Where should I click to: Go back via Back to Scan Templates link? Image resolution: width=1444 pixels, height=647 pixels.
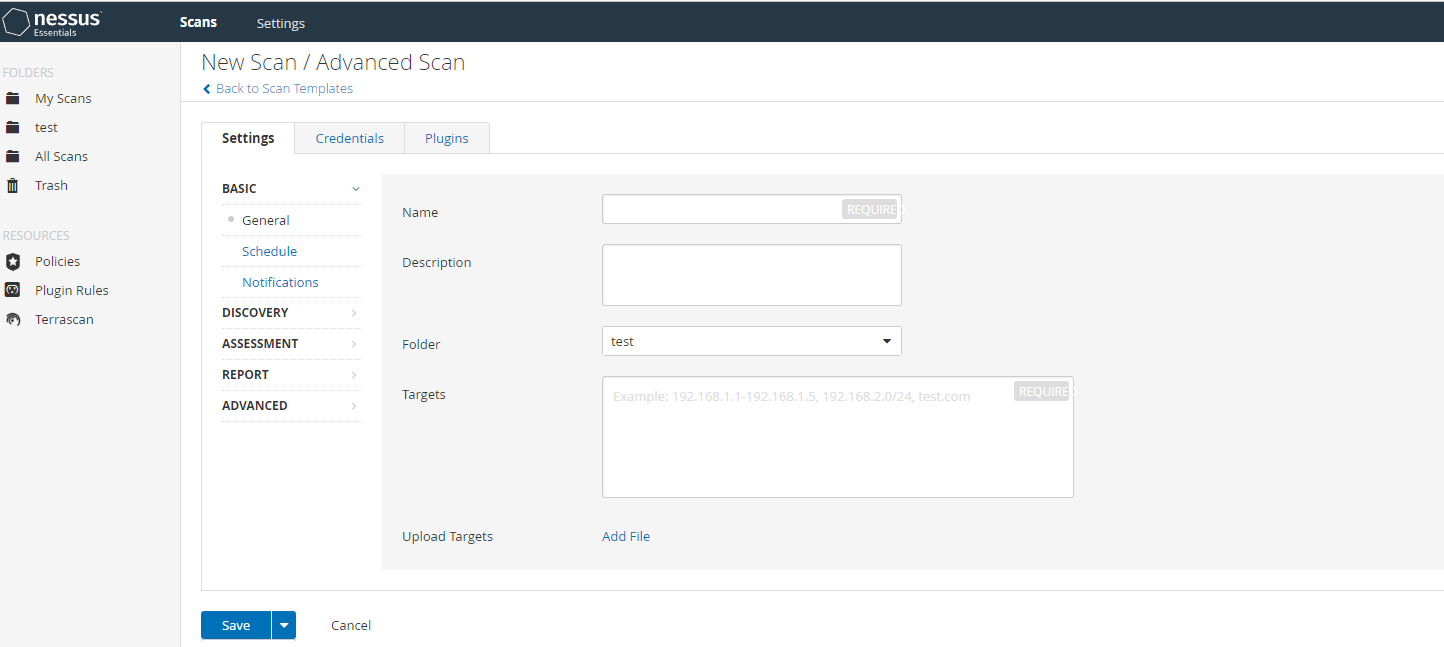(283, 88)
